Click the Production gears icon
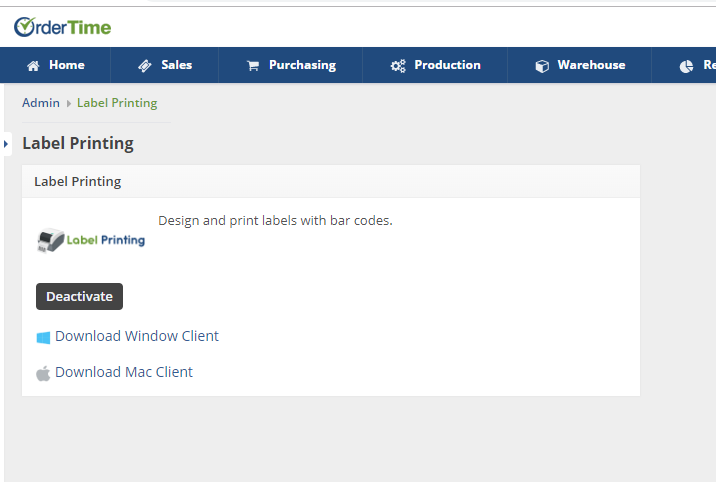Screen dimensions: 716x482 pos(398,66)
